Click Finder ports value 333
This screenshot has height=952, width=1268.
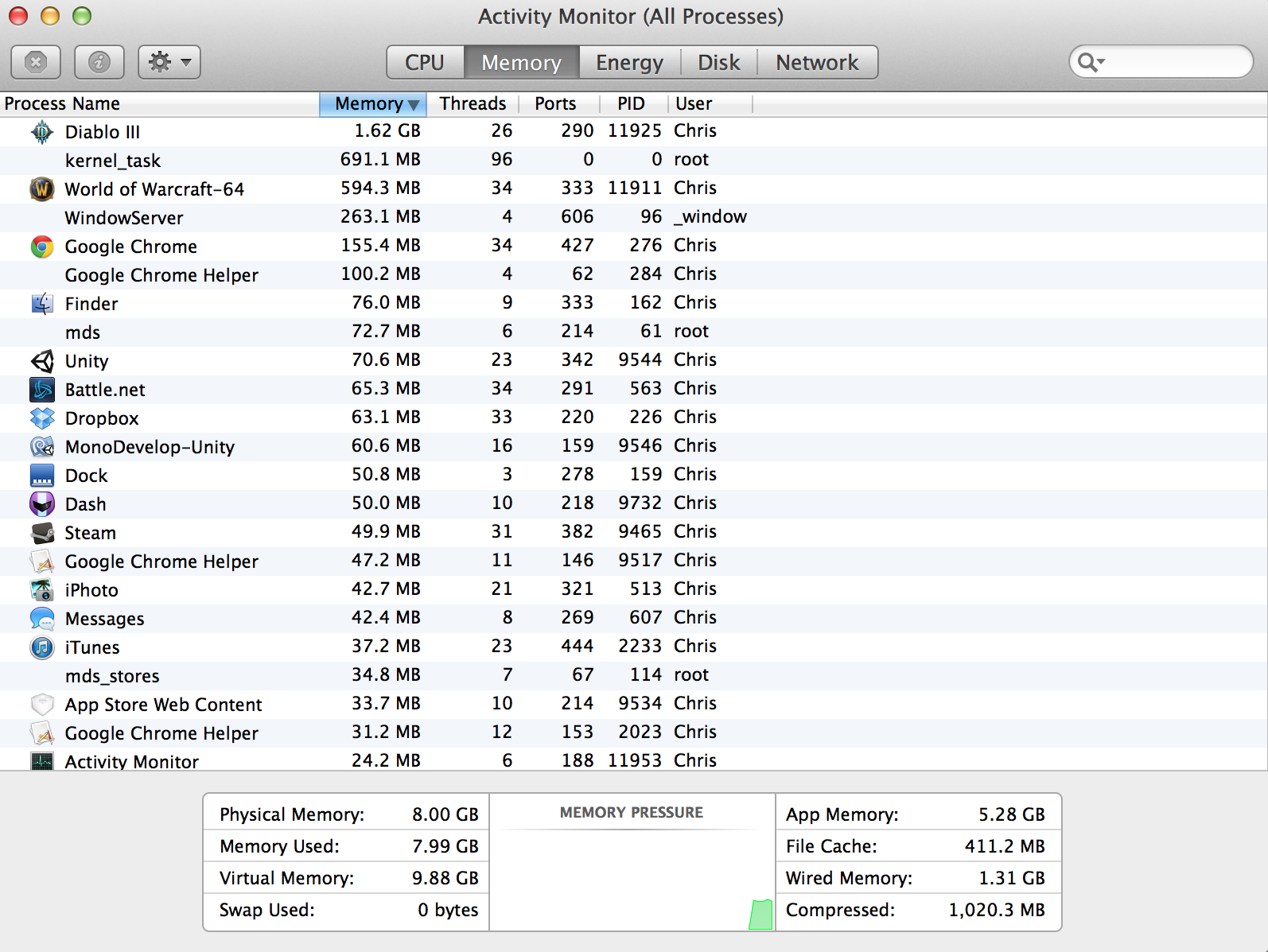click(578, 302)
